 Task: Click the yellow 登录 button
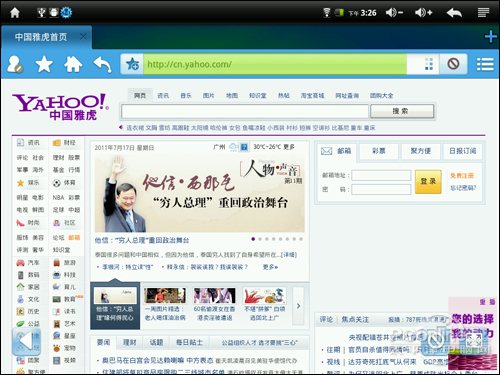pos(428,182)
